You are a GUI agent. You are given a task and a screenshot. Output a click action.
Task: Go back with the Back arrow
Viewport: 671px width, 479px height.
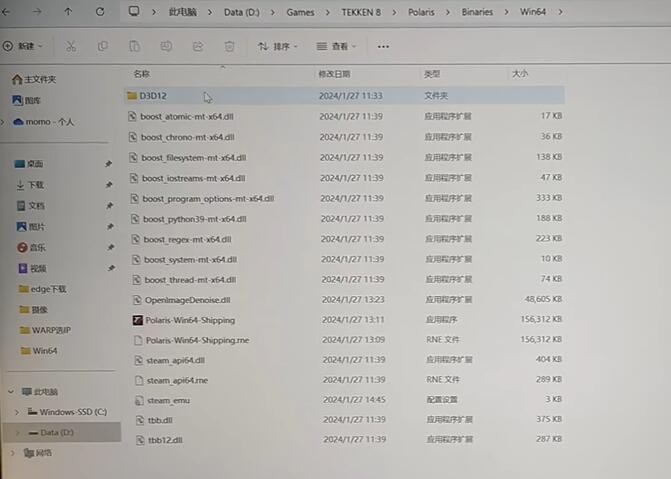pyautogui.click(x=6, y=12)
